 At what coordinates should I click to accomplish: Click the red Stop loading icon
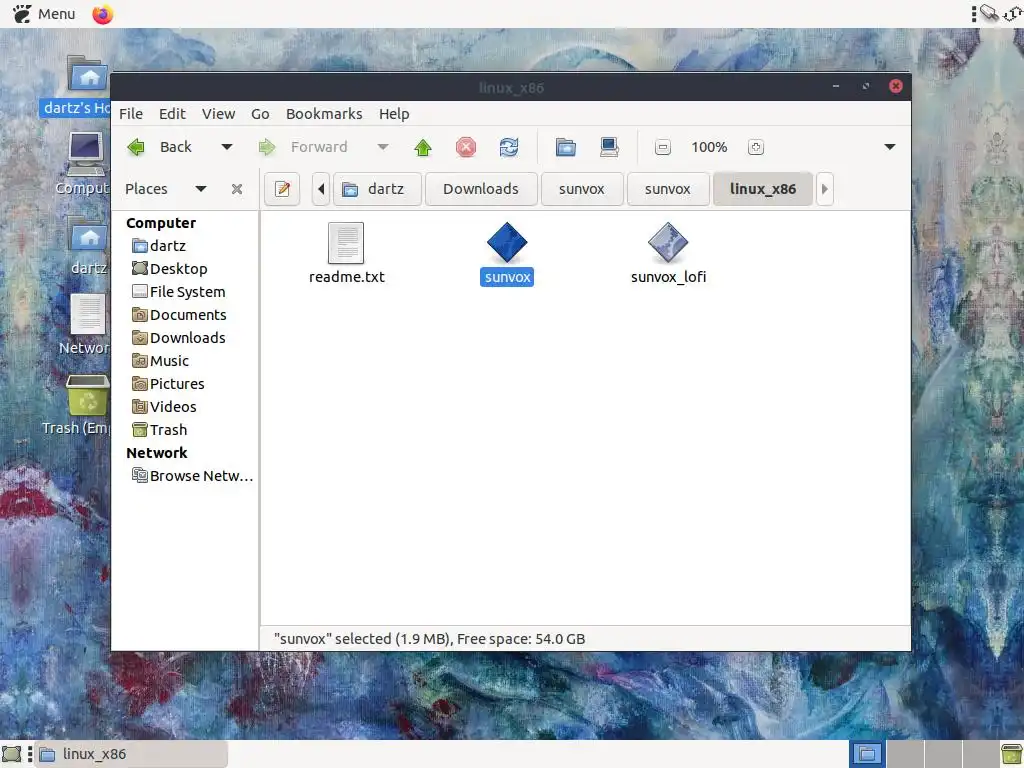click(466, 148)
